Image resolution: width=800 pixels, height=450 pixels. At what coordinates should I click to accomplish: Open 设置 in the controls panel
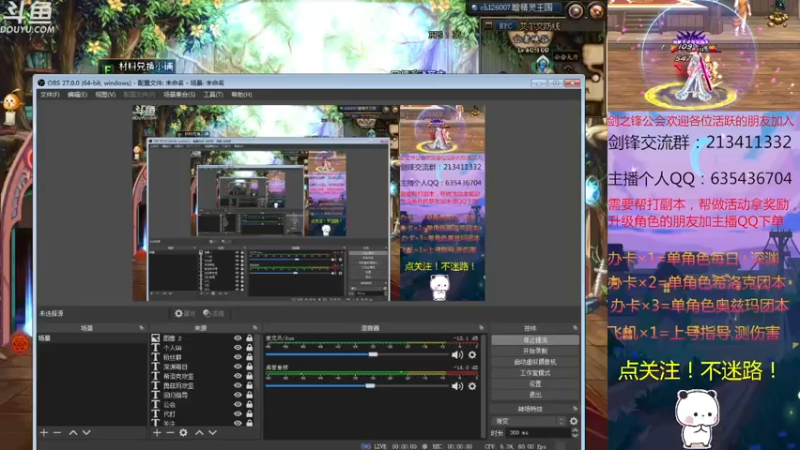tap(535, 384)
